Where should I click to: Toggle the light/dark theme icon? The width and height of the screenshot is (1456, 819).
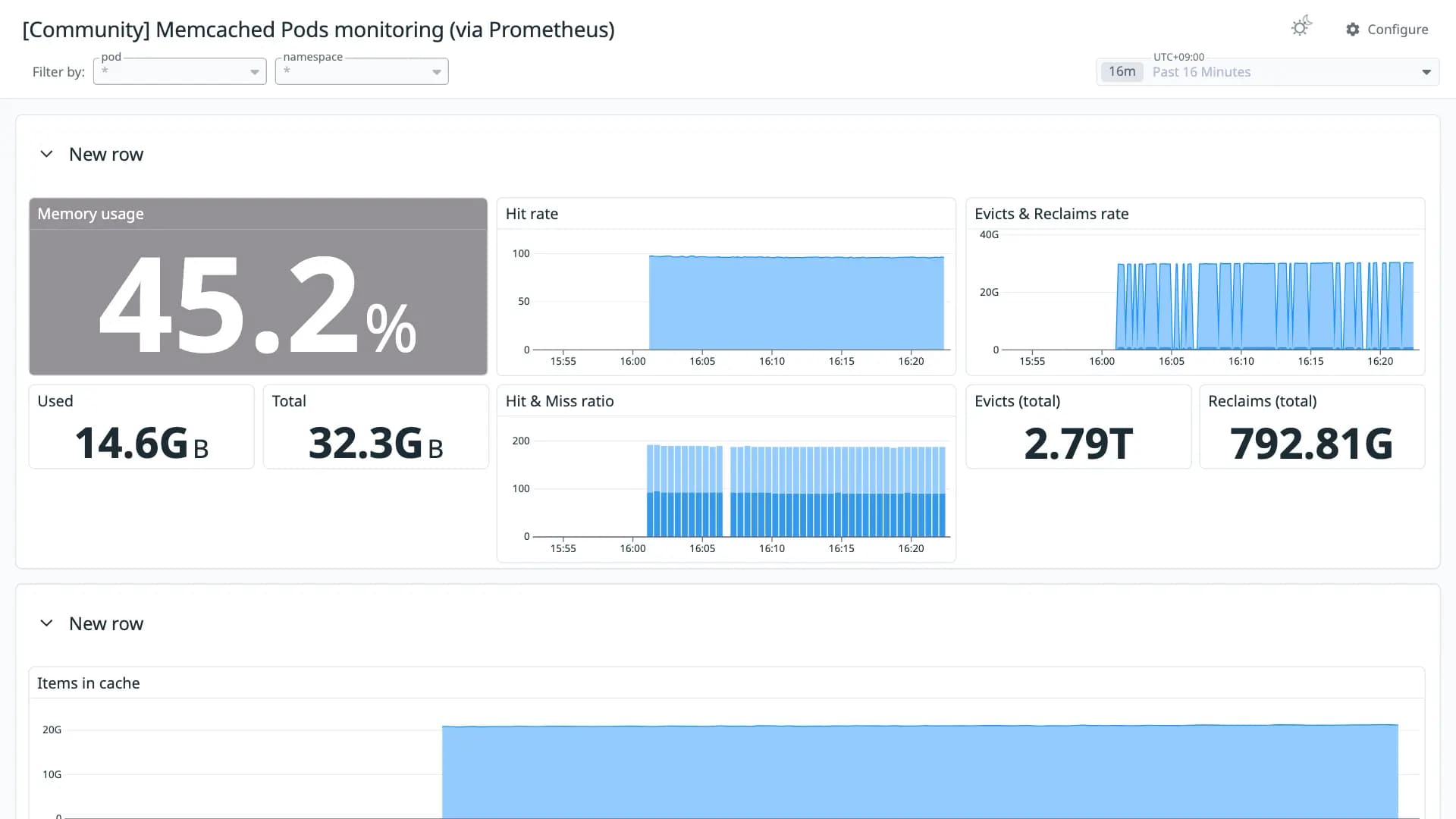click(x=1301, y=27)
